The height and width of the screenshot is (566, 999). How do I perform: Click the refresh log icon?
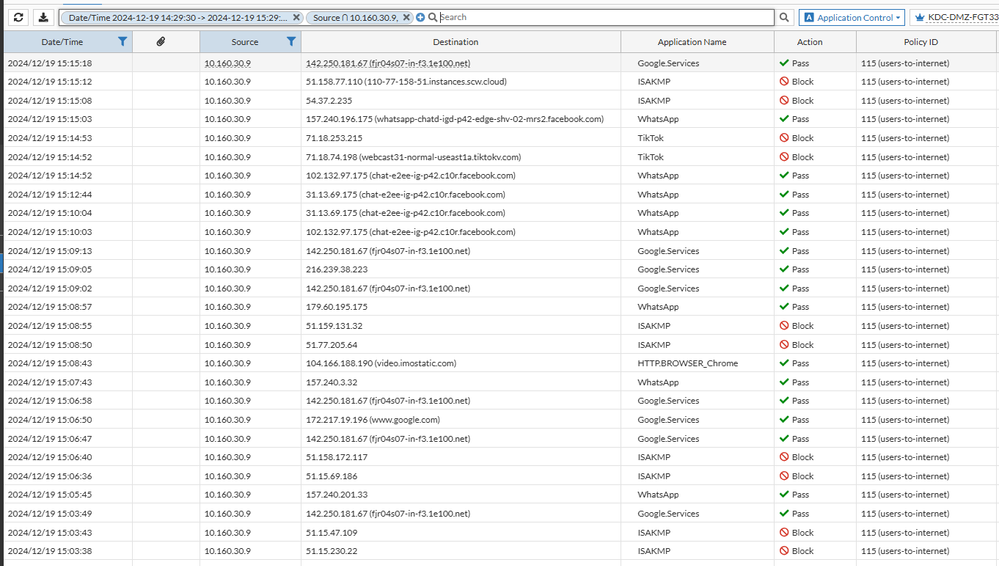tap(18, 17)
